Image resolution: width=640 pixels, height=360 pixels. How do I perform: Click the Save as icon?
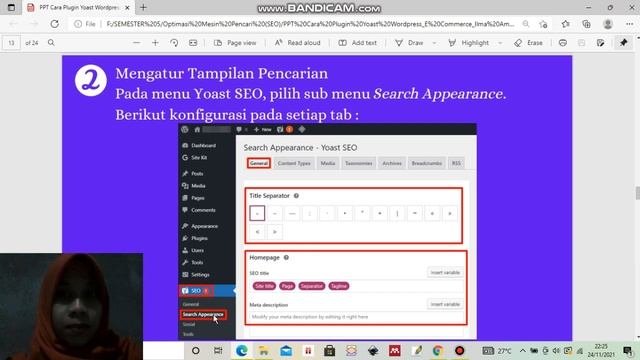[x=600, y=42]
